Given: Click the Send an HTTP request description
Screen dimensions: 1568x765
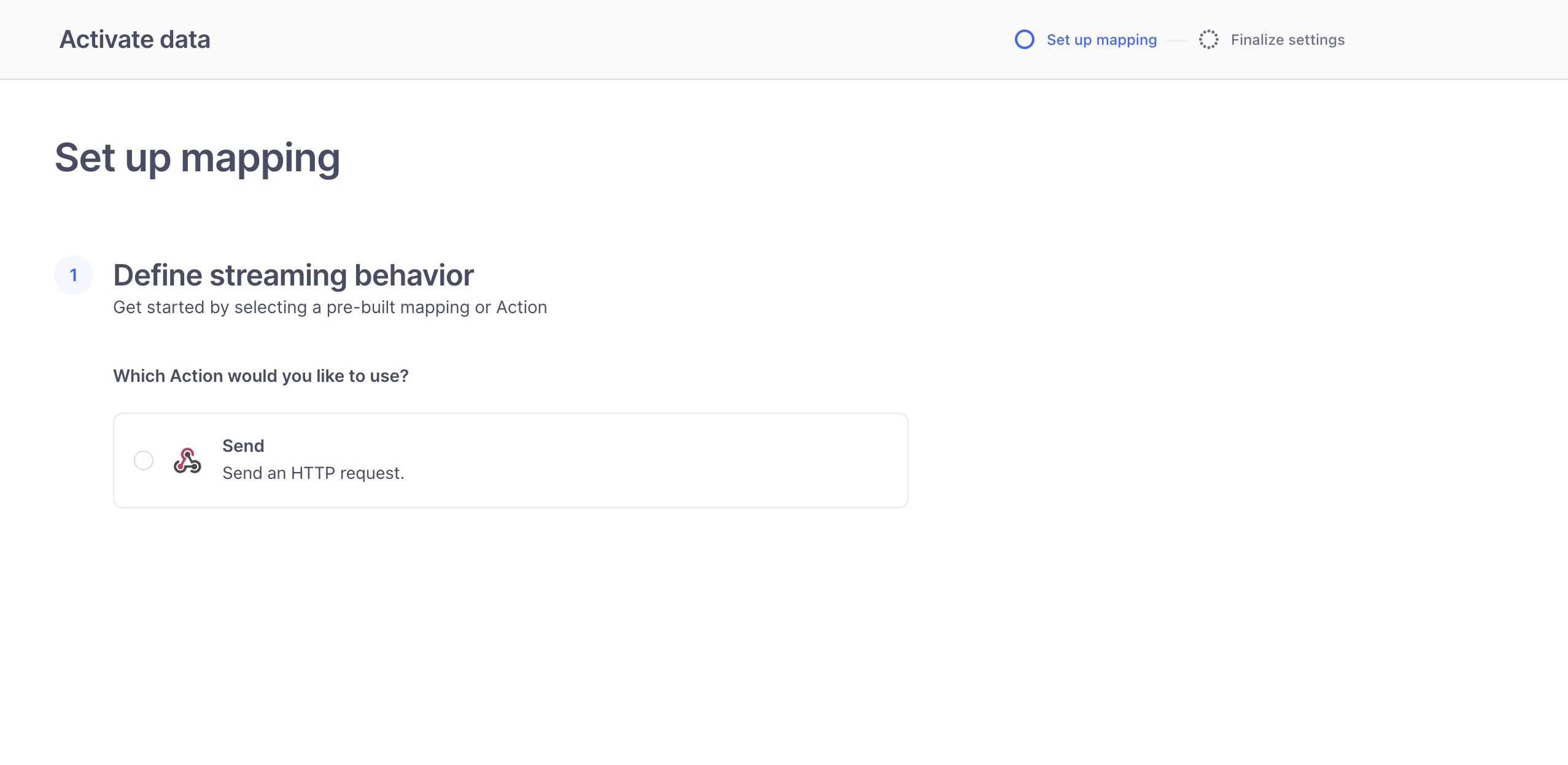Looking at the screenshot, I should tap(313, 473).
